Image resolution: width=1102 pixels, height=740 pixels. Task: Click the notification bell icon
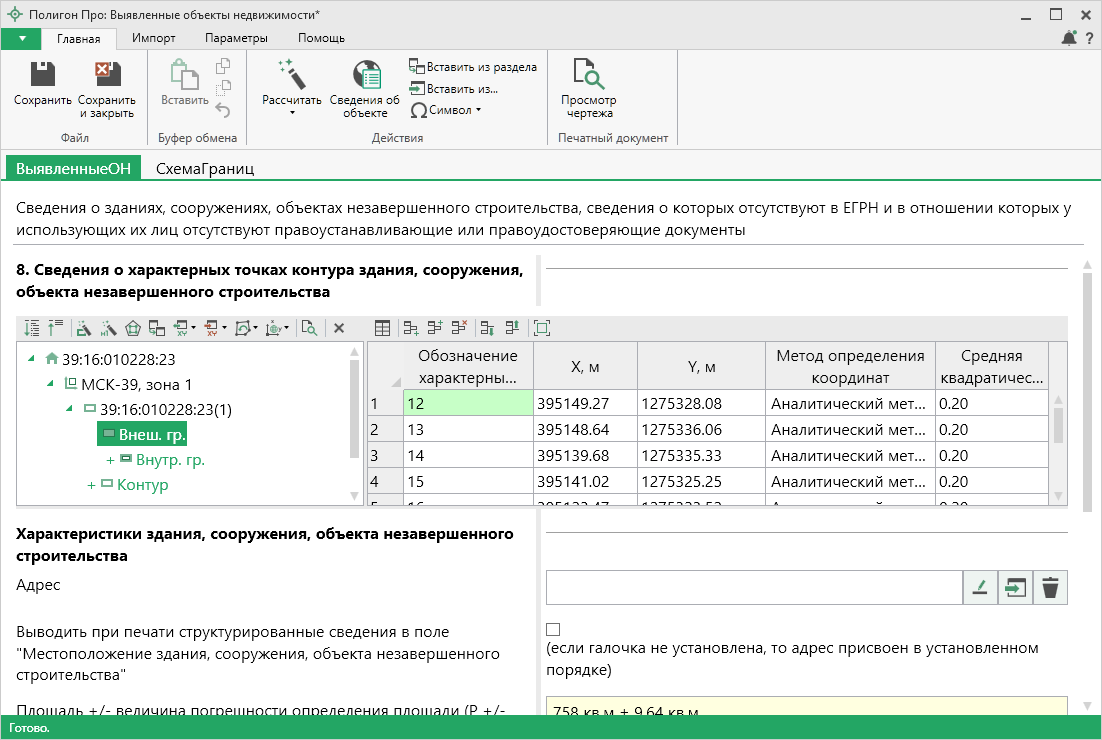pyautogui.click(x=1069, y=38)
